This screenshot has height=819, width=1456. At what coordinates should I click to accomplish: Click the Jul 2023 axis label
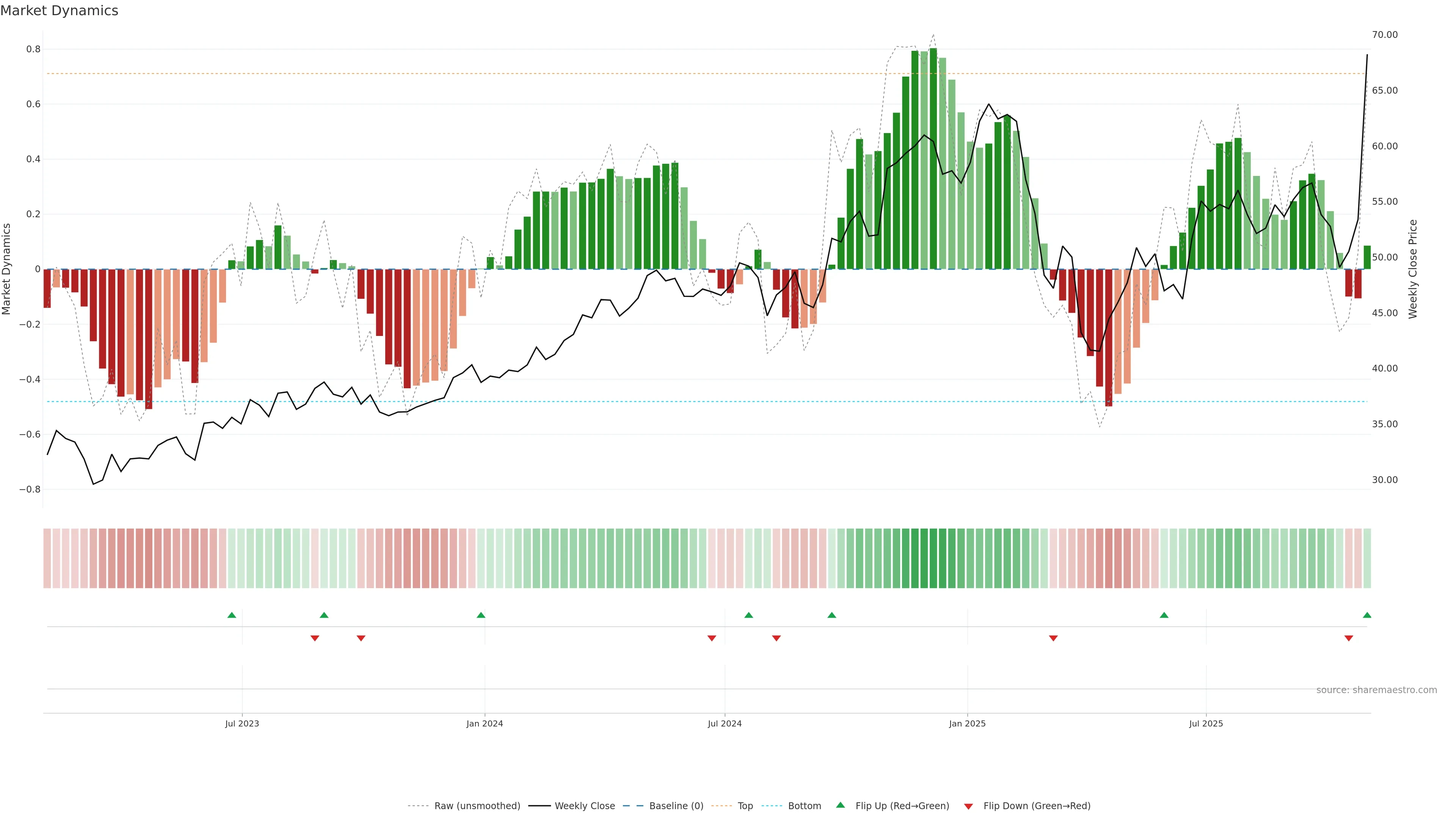pyautogui.click(x=242, y=723)
